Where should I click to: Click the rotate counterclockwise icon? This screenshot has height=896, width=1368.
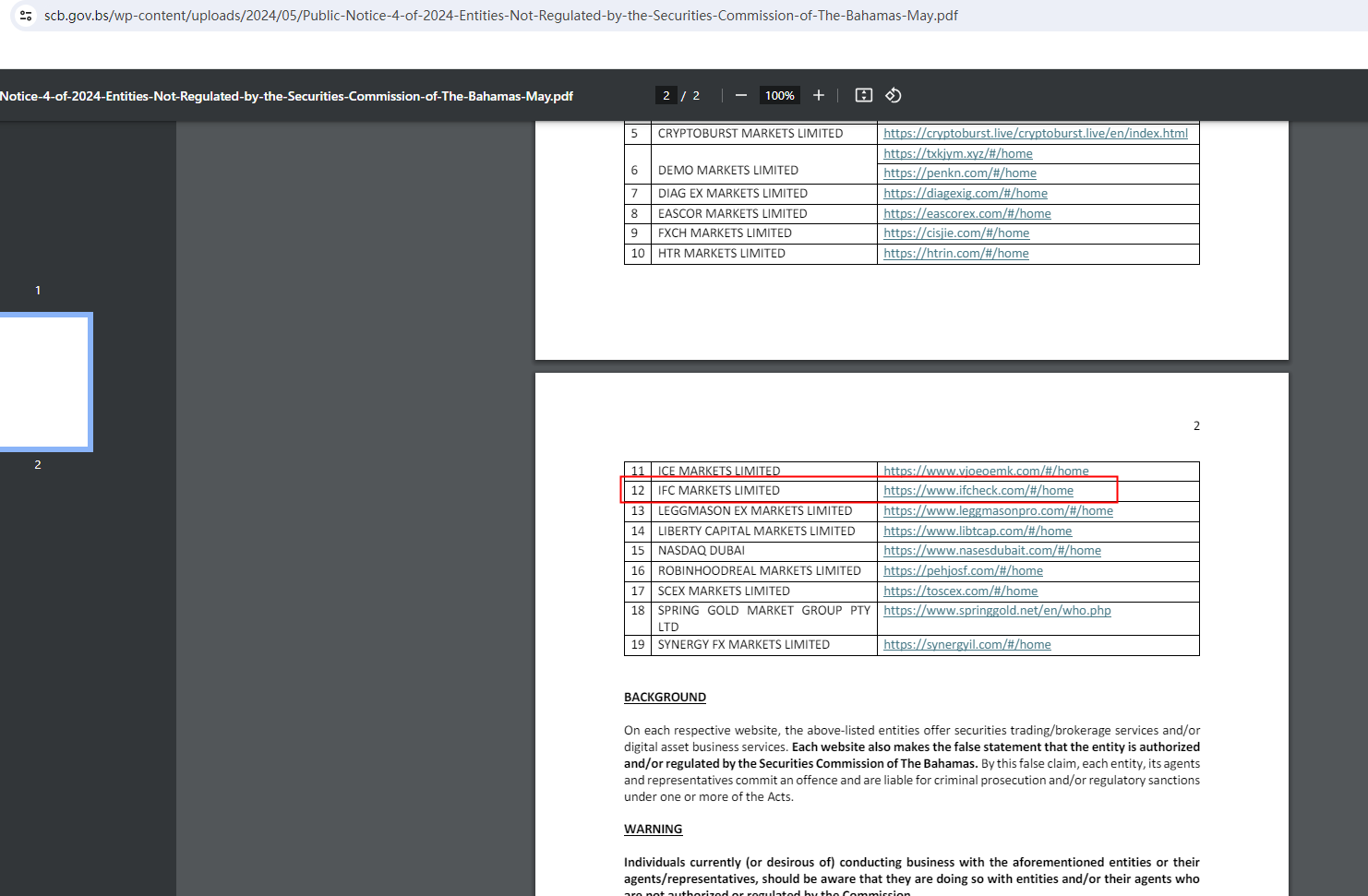[893, 96]
